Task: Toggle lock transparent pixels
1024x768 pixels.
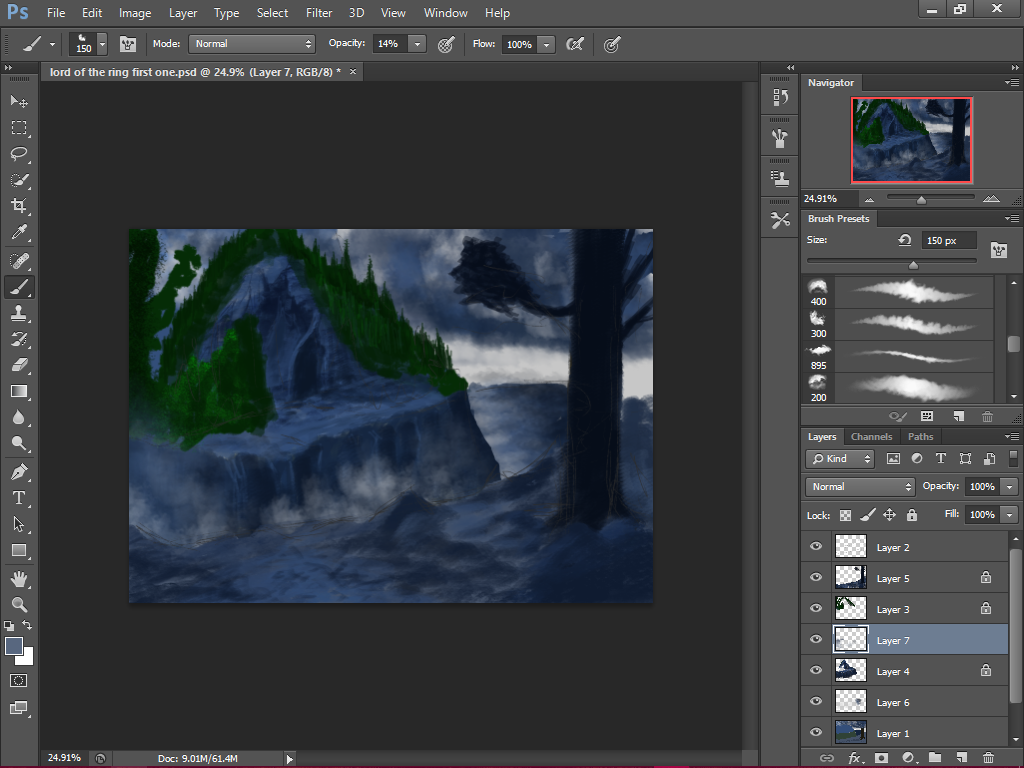Action: pyautogui.click(x=845, y=515)
